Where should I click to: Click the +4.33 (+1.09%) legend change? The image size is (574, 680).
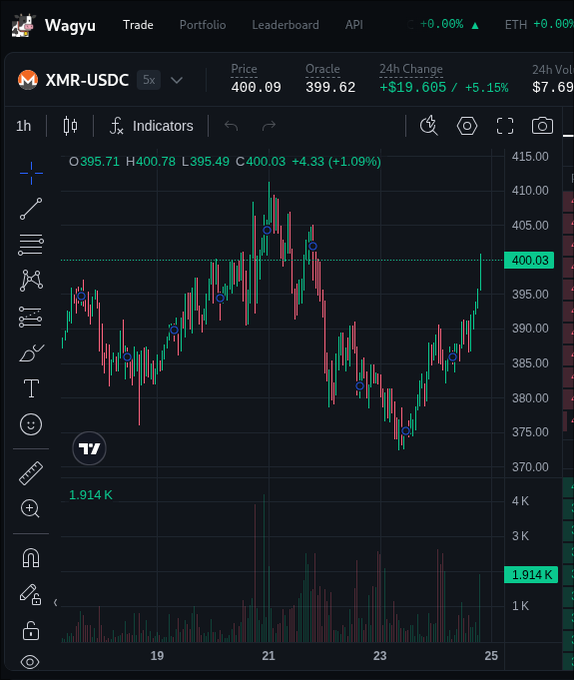336,162
